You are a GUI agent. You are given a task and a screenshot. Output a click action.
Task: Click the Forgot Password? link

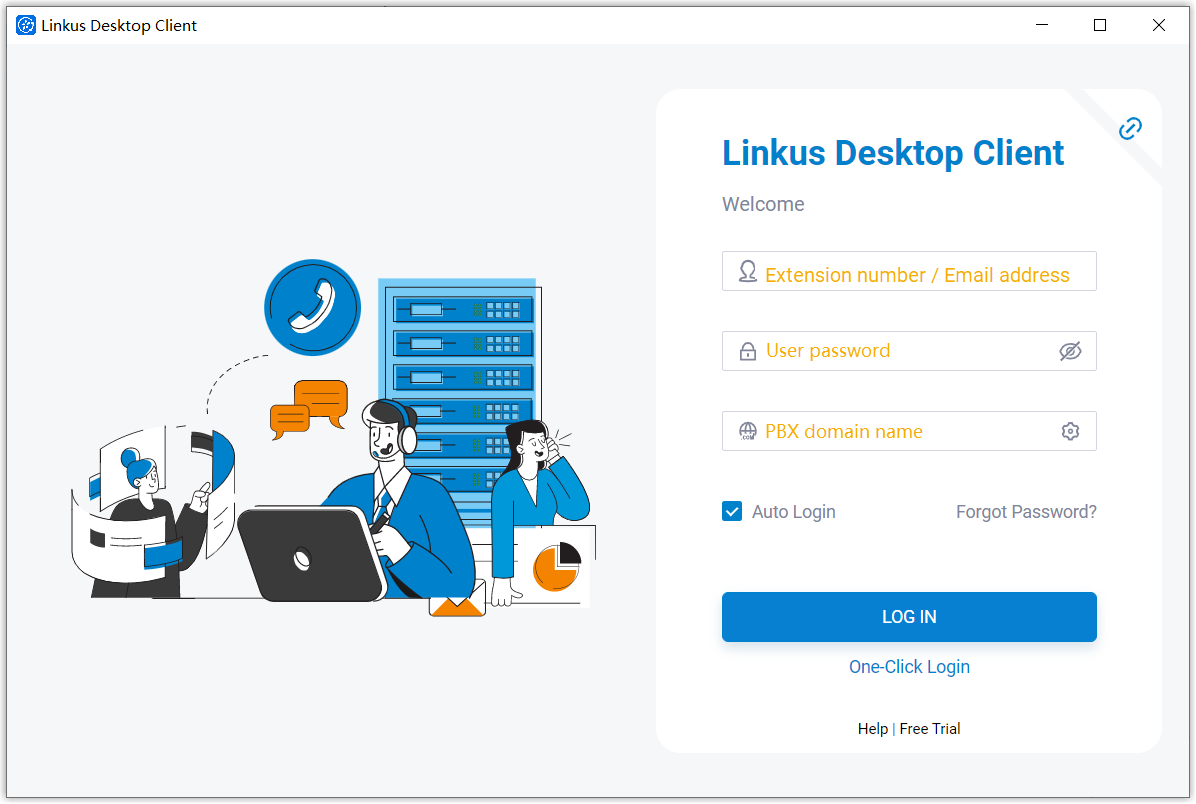pos(1026,512)
